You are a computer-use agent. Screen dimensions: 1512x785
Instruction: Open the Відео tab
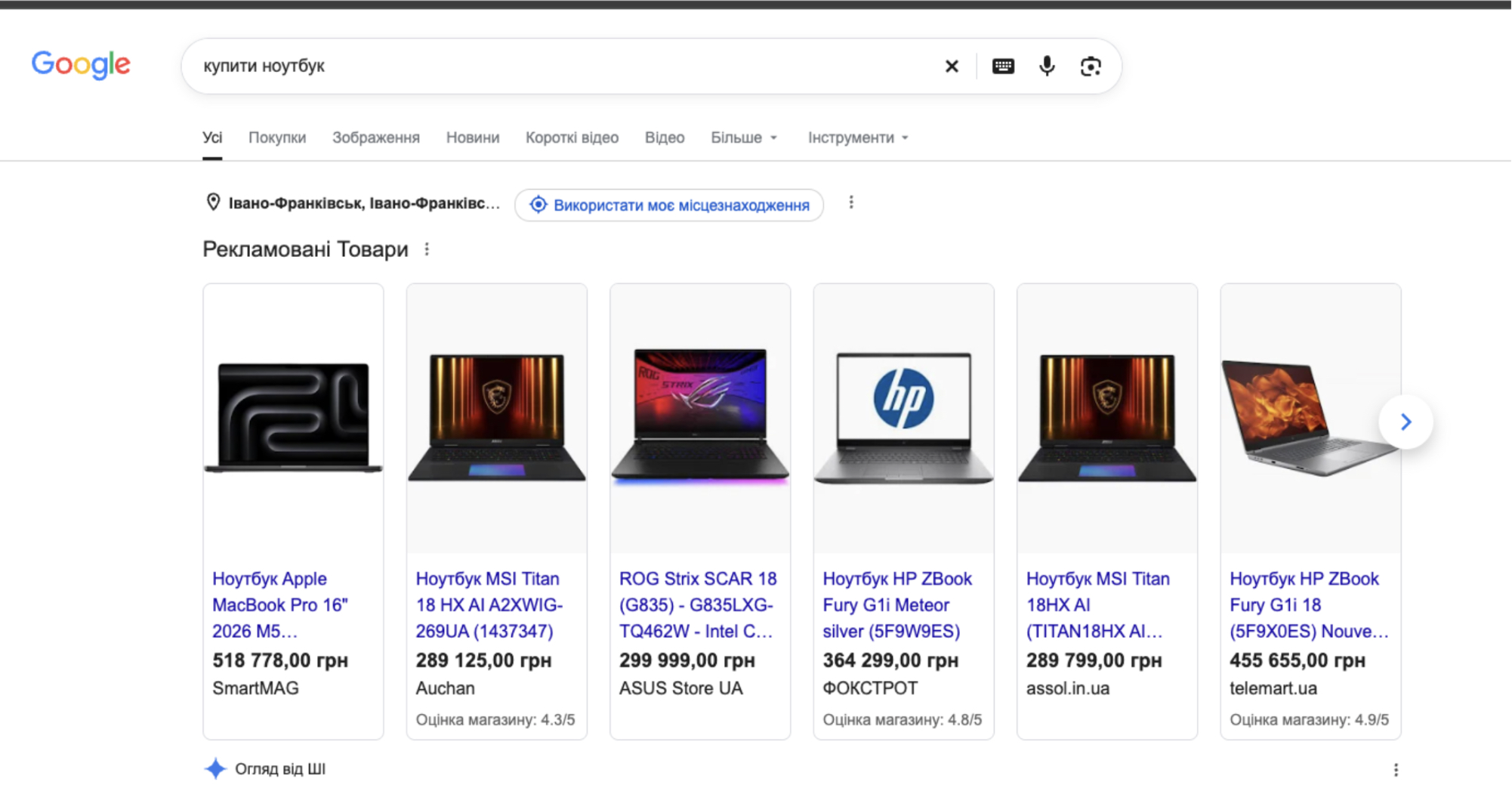point(665,138)
